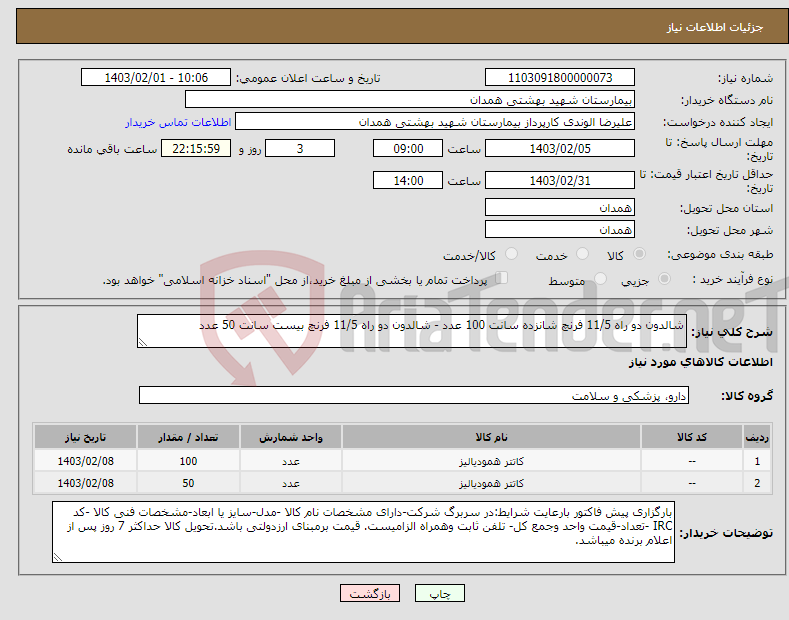Toggle the Islamic treasury payment checkbox
Image resolution: width=789 pixels, height=620 pixels.
click(x=501, y=278)
